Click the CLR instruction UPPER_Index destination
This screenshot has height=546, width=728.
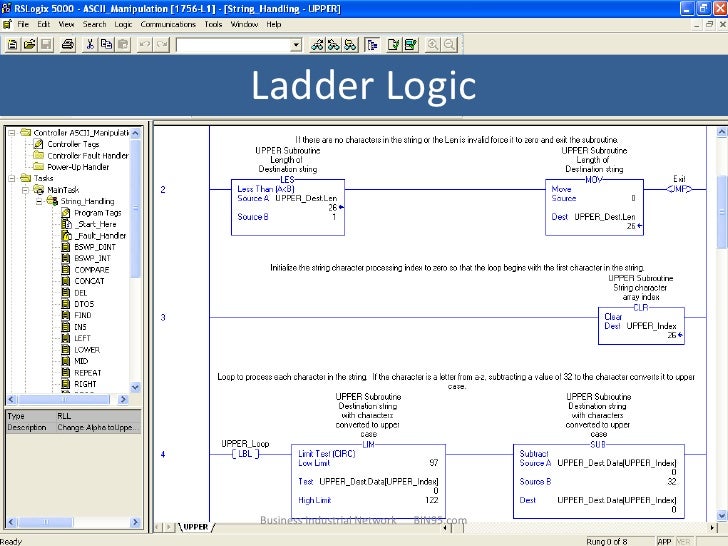(651, 326)
